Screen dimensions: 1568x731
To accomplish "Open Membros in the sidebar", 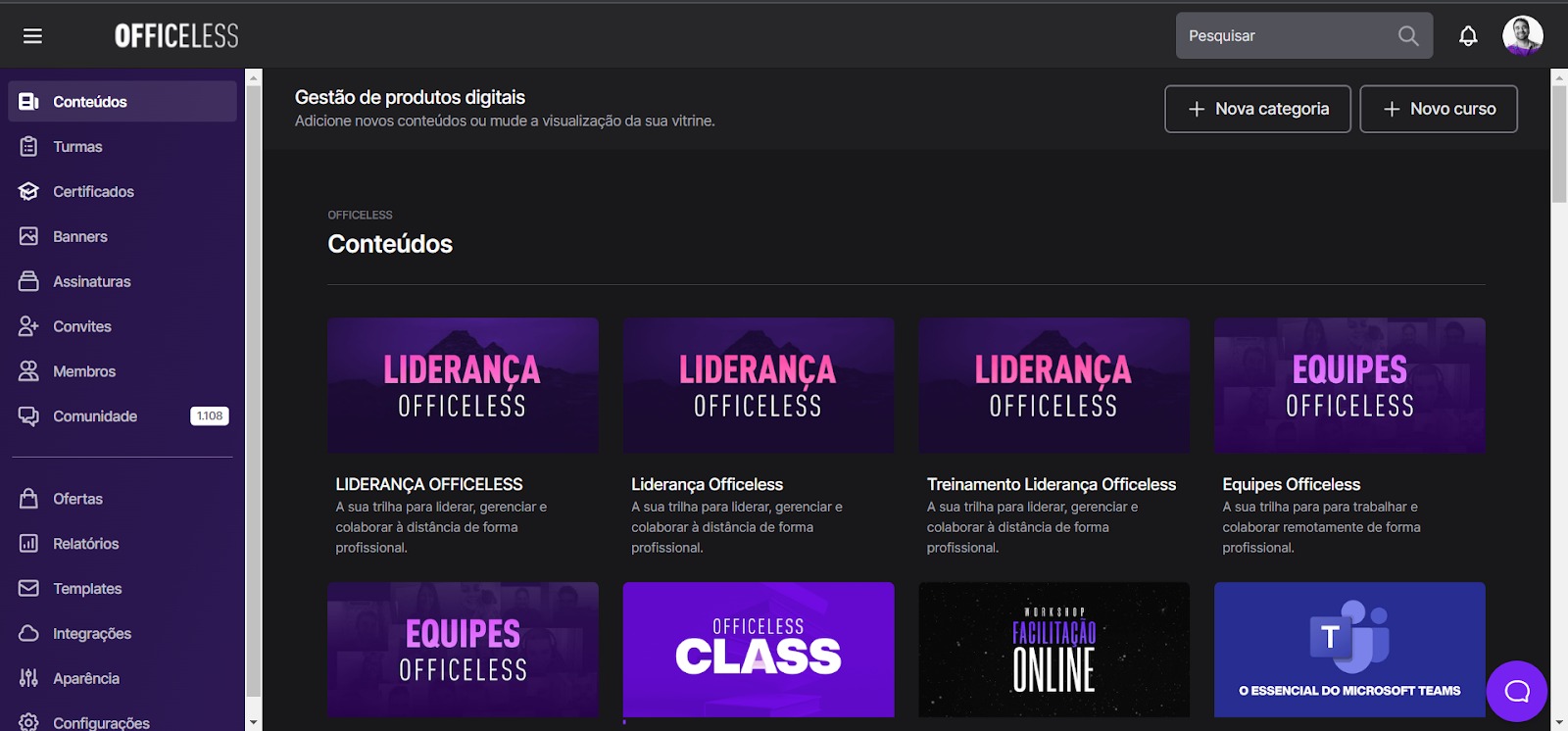I will (x=122, y=371).
